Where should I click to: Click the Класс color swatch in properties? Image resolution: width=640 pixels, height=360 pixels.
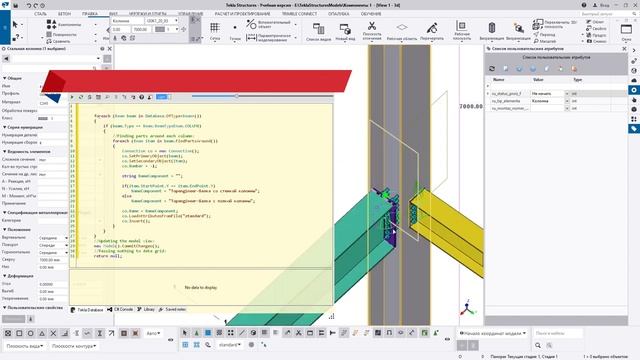coord(43,118)
